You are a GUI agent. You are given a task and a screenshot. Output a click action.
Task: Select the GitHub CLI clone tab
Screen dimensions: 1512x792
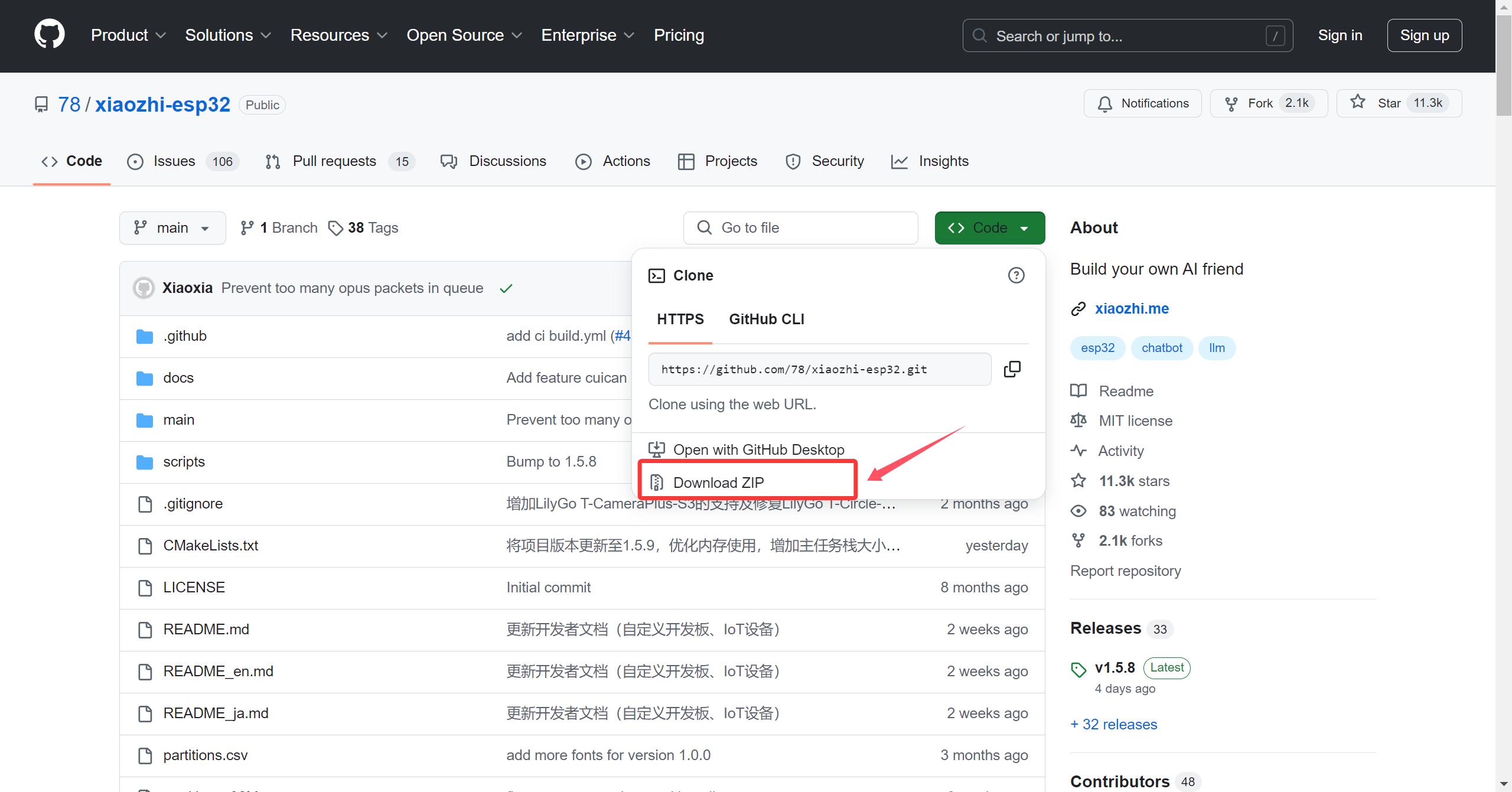point(767,319)
